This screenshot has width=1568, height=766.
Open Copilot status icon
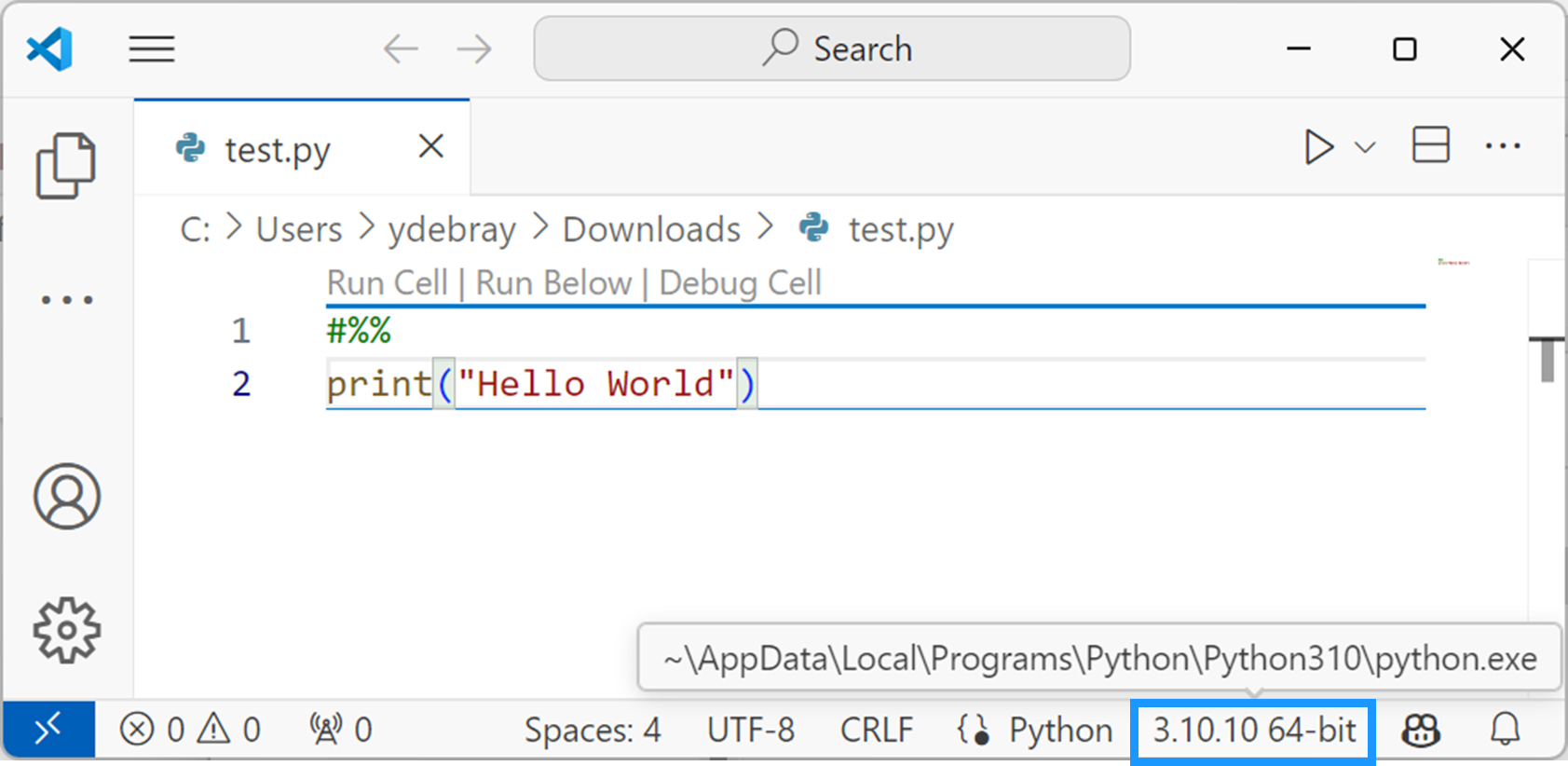point(1421,730)
